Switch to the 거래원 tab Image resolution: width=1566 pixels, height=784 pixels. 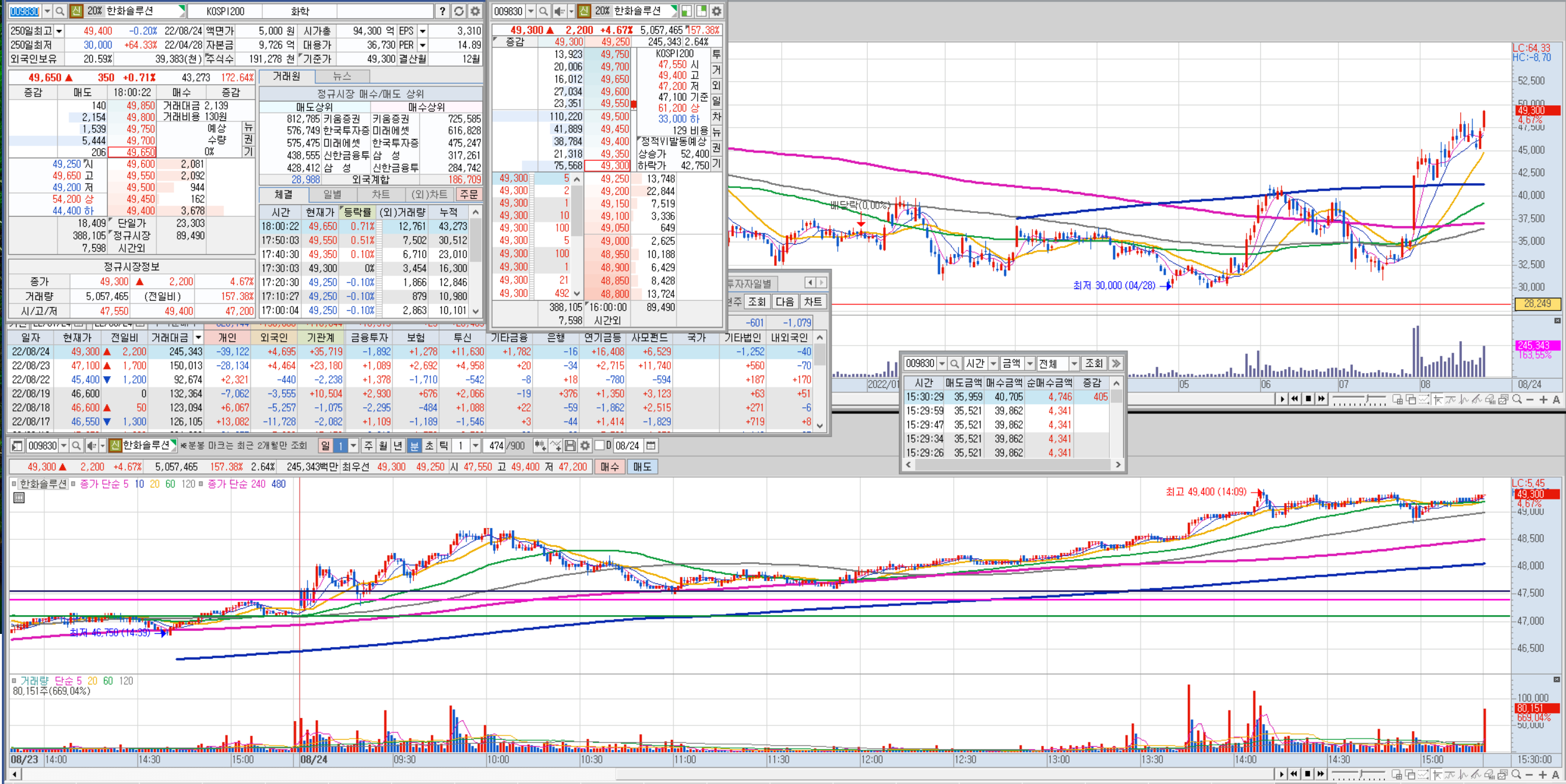tap(287, 76)
